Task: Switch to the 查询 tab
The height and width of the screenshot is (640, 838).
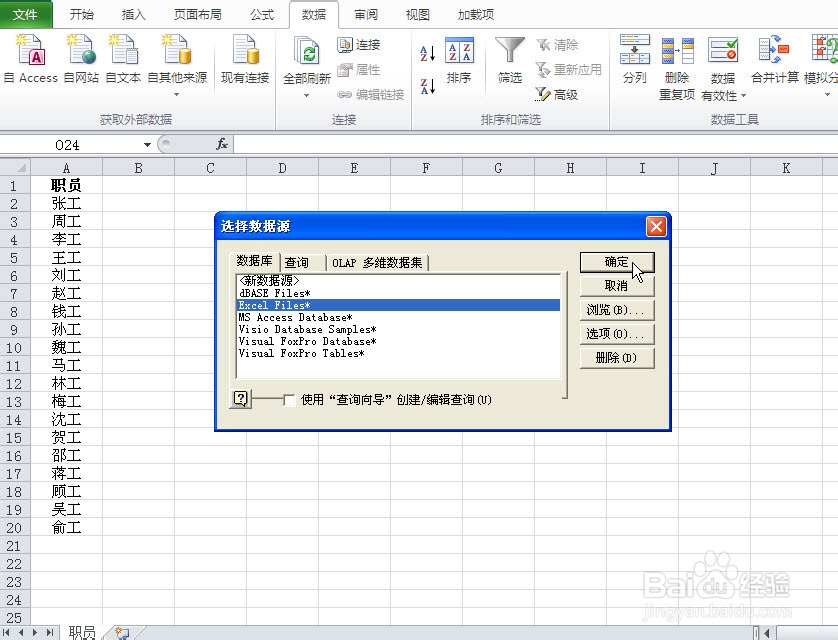Action: pos(300,261)
